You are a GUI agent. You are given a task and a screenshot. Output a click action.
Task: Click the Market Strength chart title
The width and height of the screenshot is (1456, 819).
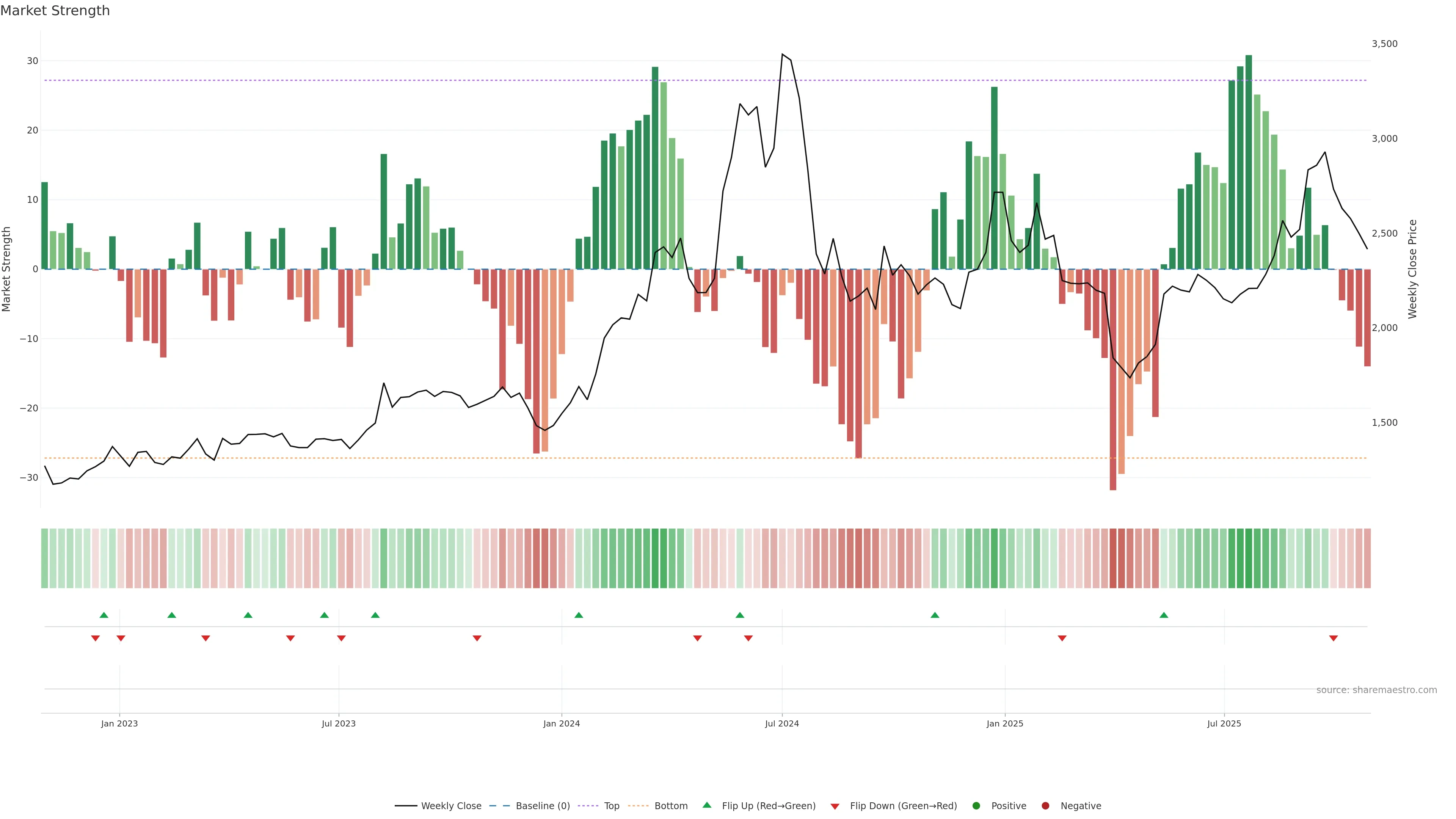[55, 11]
